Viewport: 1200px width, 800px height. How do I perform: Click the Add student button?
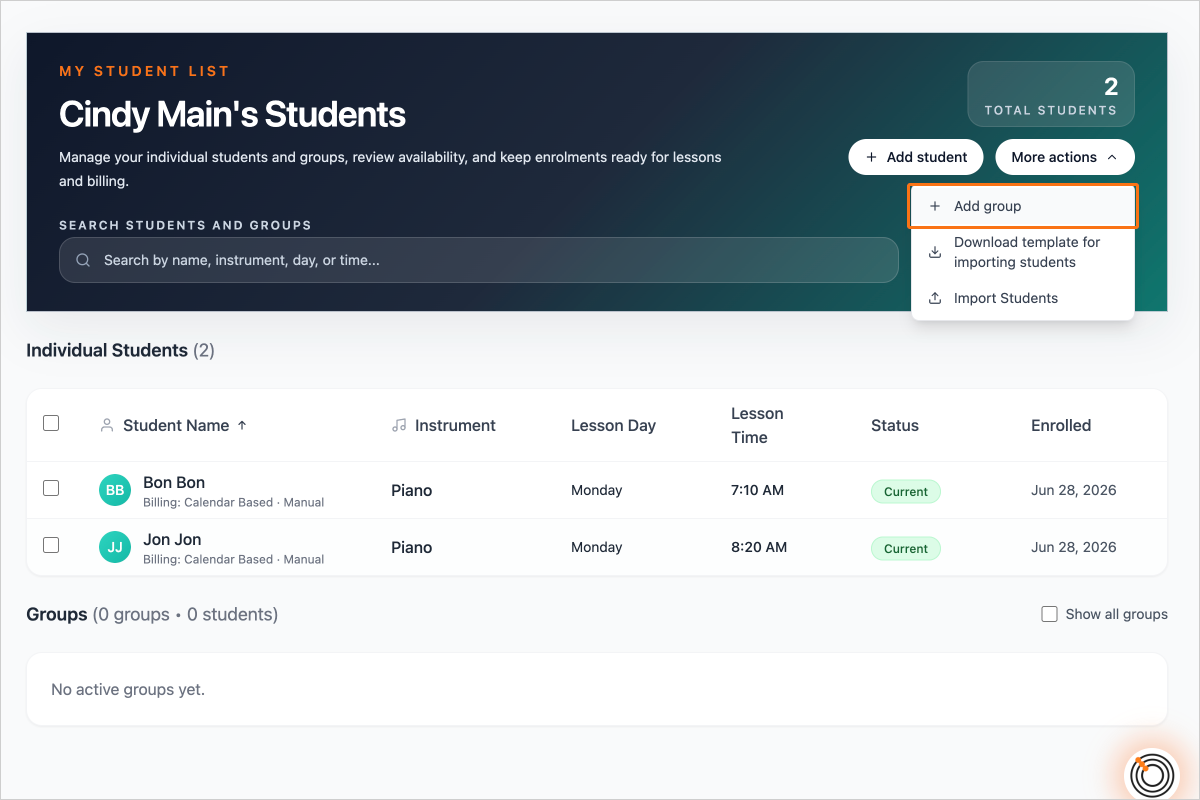click(x=916, y=157)
